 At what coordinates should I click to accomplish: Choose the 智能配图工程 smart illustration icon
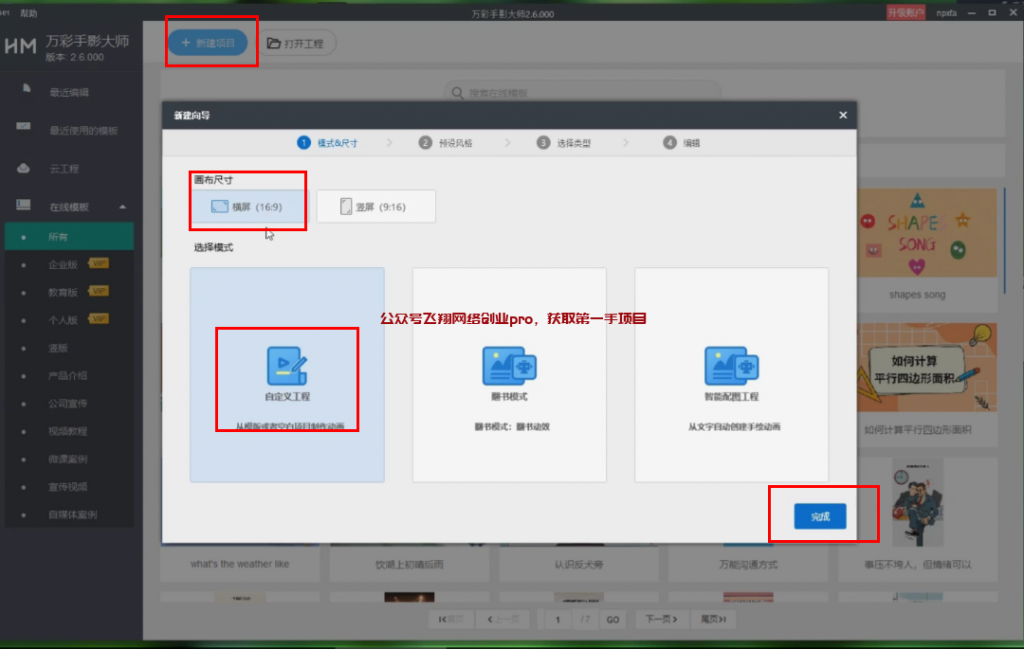pos(731,366)
